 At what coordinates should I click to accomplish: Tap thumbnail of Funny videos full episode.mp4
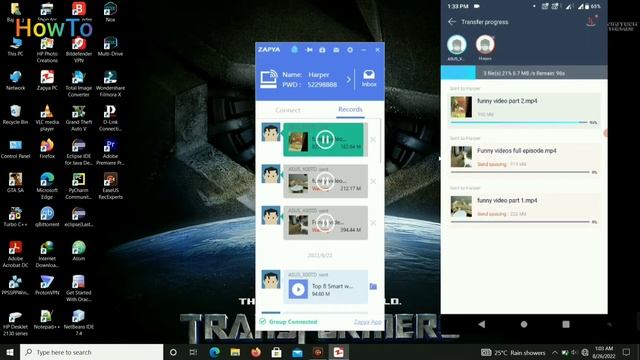coord(461,157)
